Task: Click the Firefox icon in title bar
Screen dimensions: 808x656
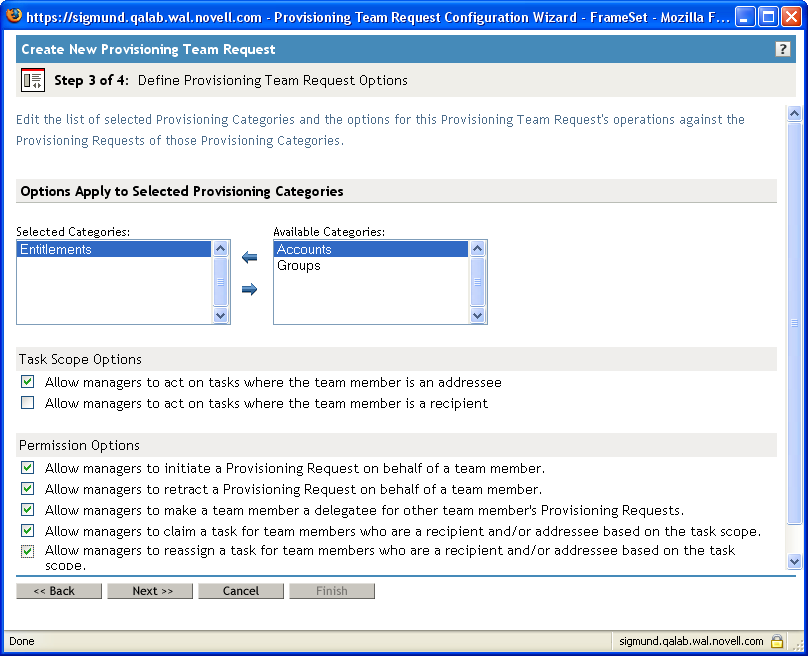Action: [x=14, y=15]
